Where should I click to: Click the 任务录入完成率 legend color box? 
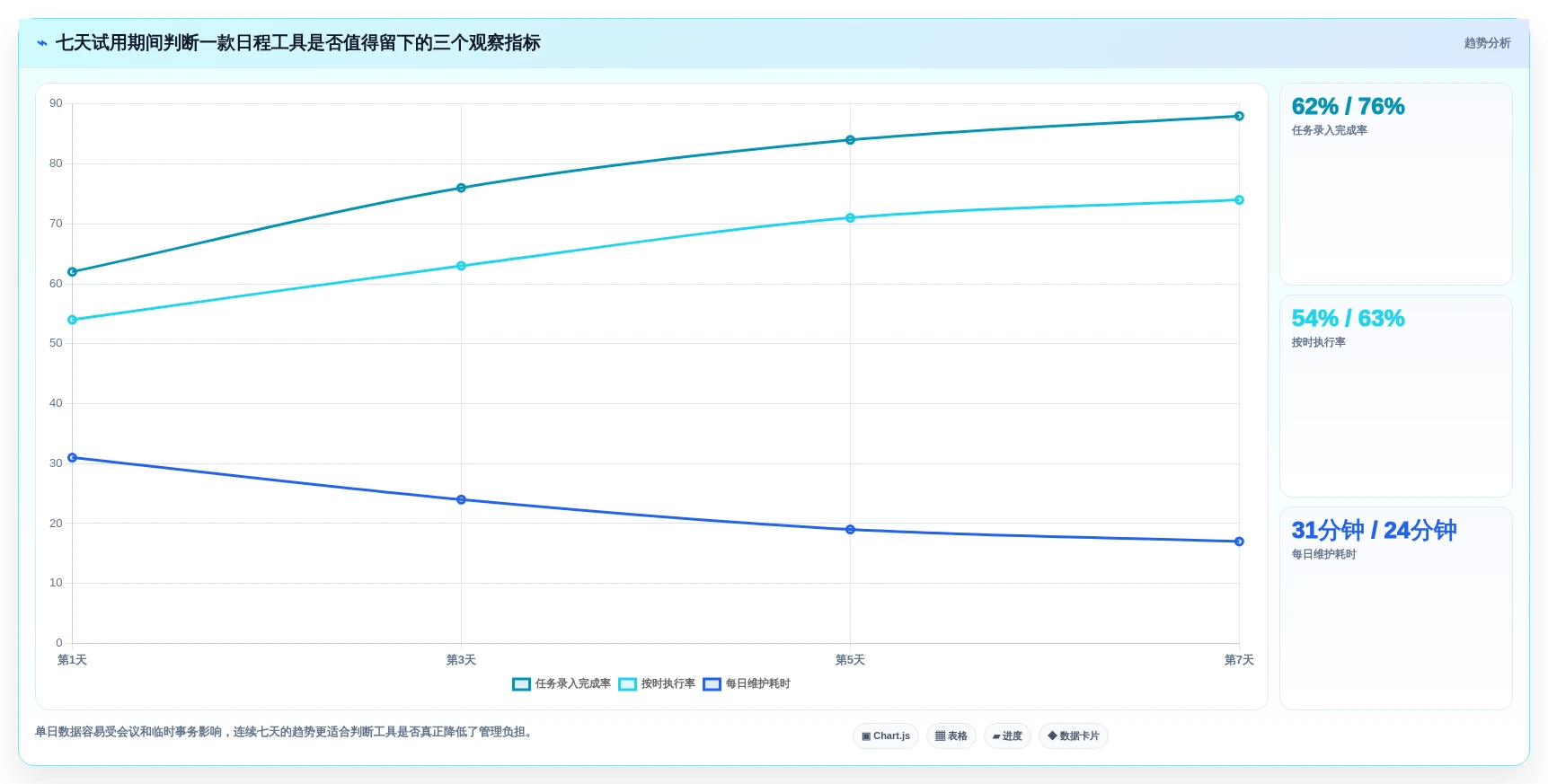pos(521,684)
